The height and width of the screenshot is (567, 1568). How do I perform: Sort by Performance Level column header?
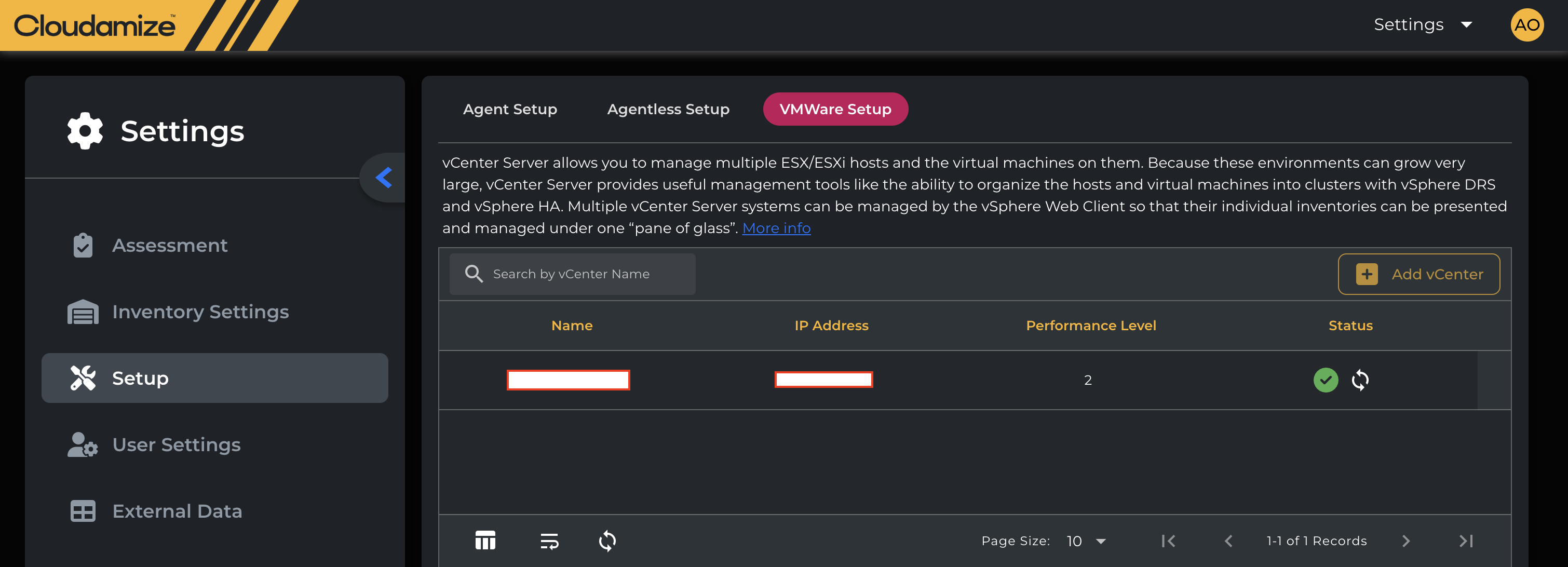tap(1091, 325)
